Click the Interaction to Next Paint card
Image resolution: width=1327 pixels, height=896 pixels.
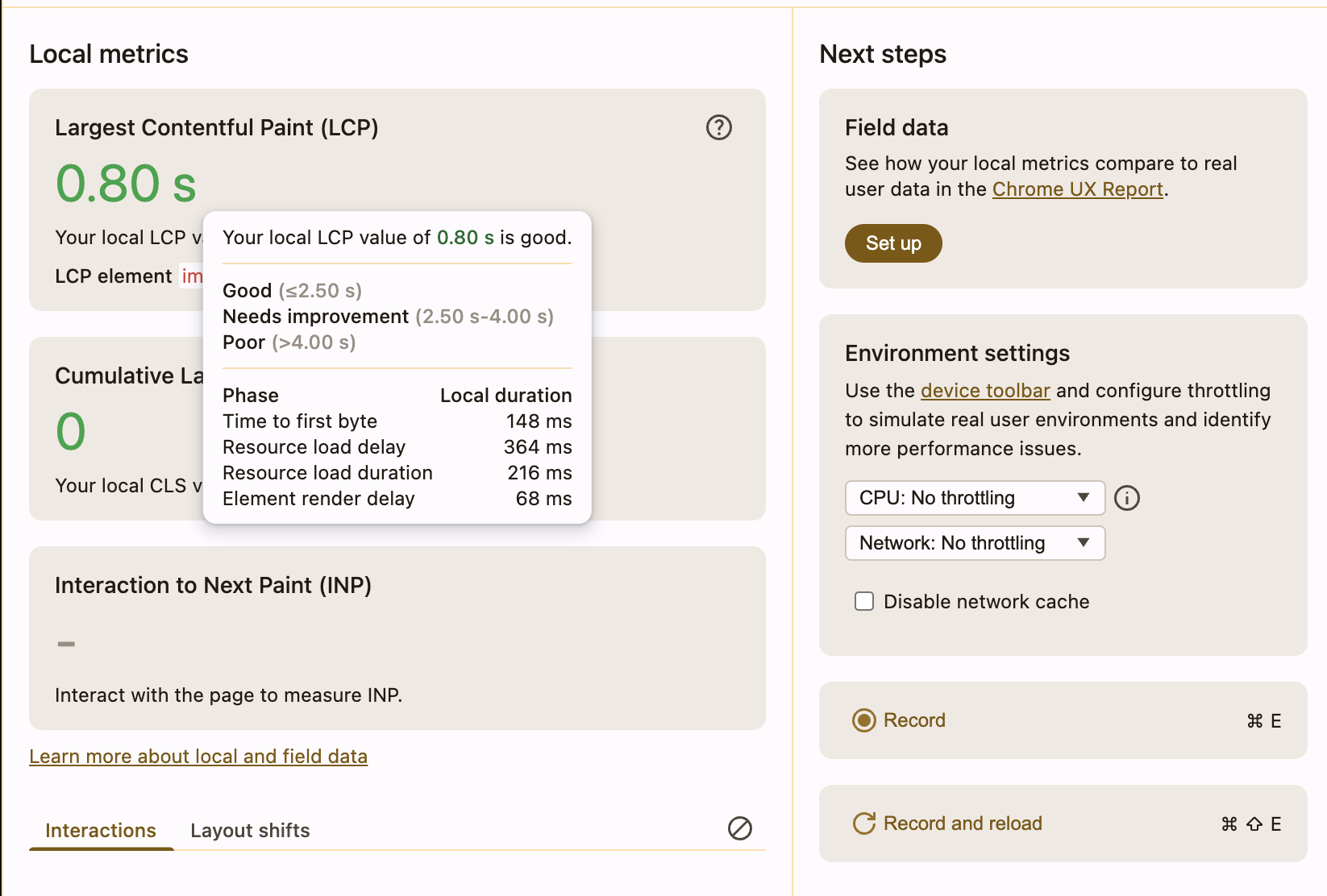[x=397, y=638]
